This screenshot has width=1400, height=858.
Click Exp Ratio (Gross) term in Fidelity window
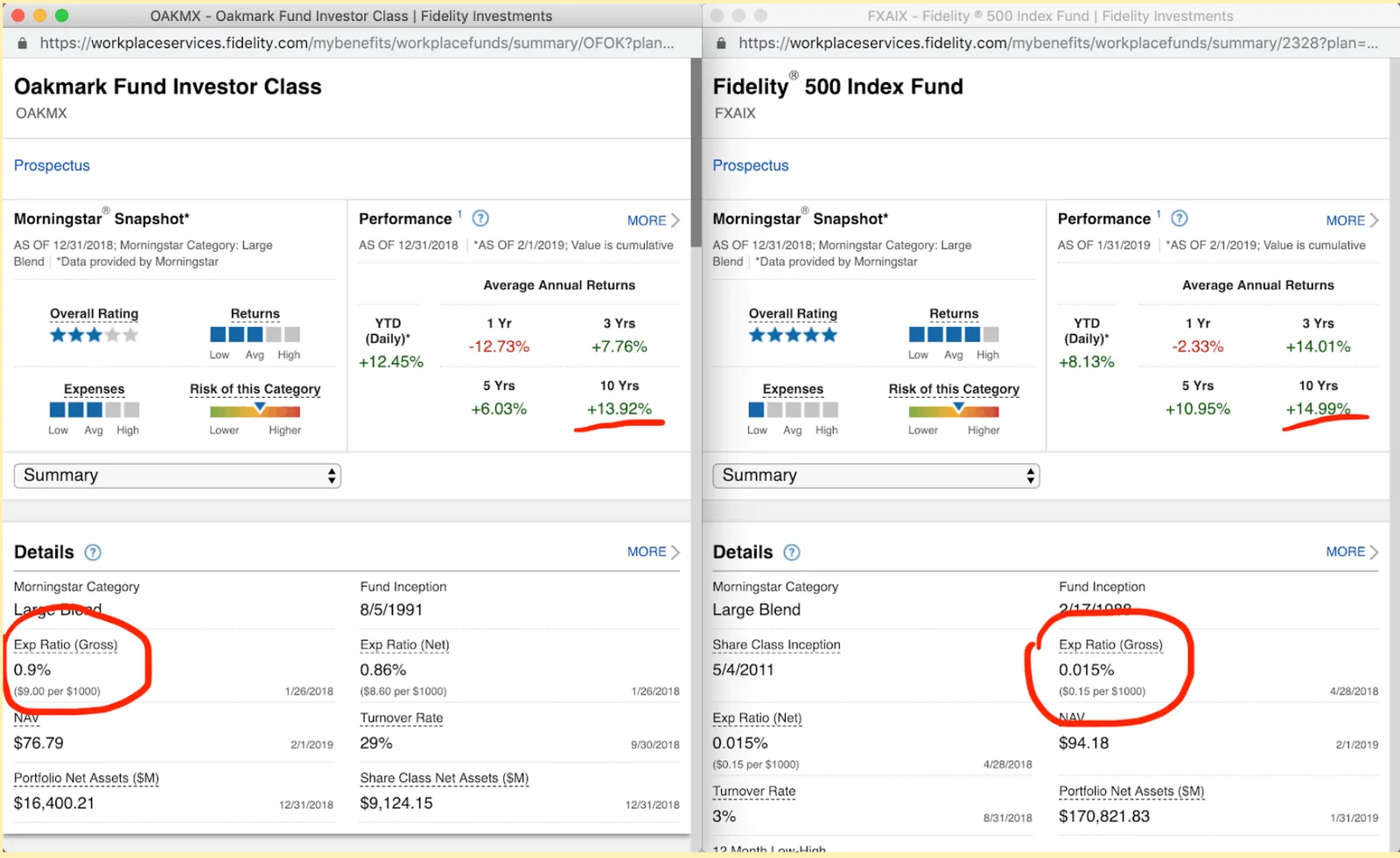[1110, 645]
